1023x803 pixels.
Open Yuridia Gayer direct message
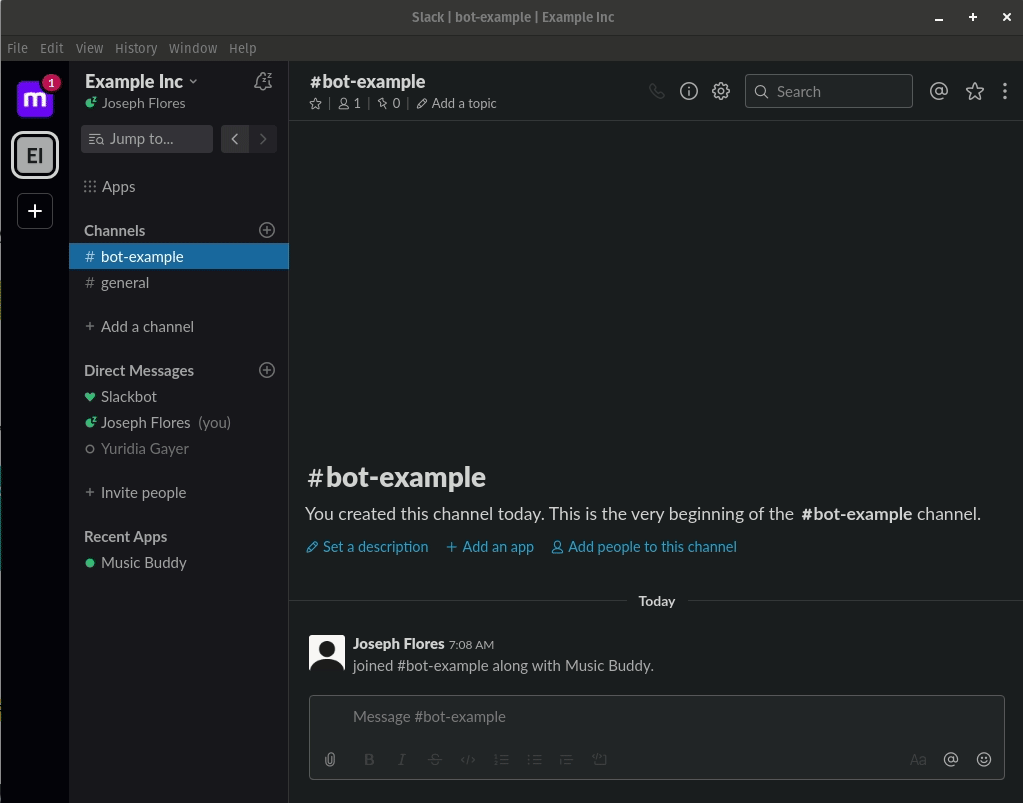179,449
